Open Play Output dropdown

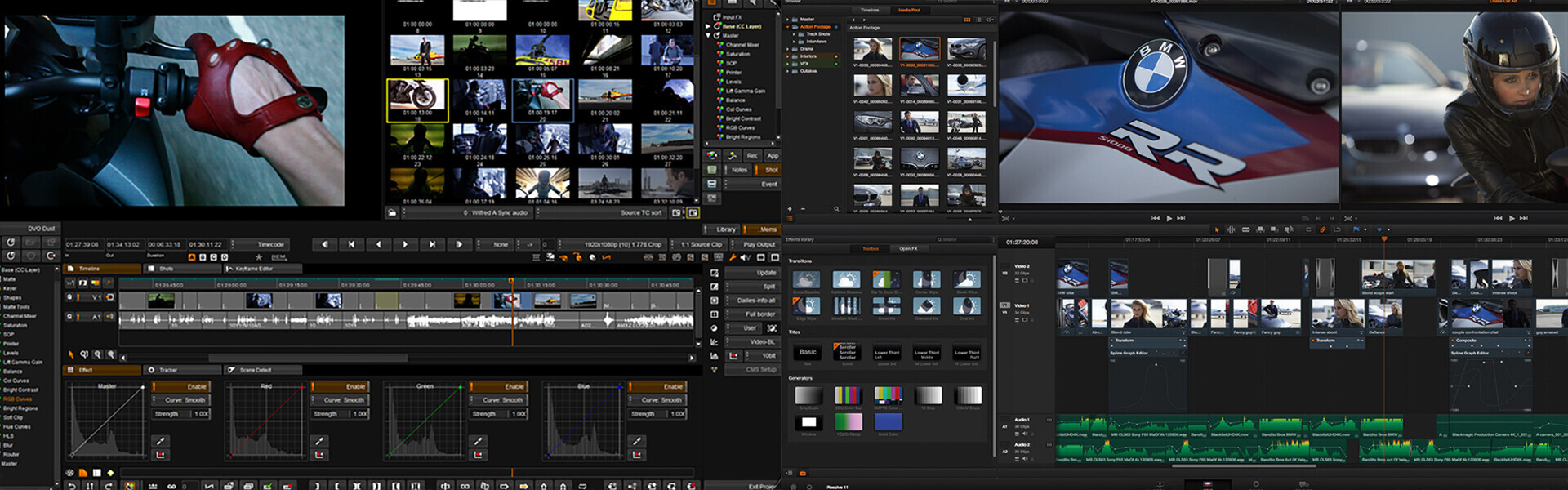click(x=756, y=244)
